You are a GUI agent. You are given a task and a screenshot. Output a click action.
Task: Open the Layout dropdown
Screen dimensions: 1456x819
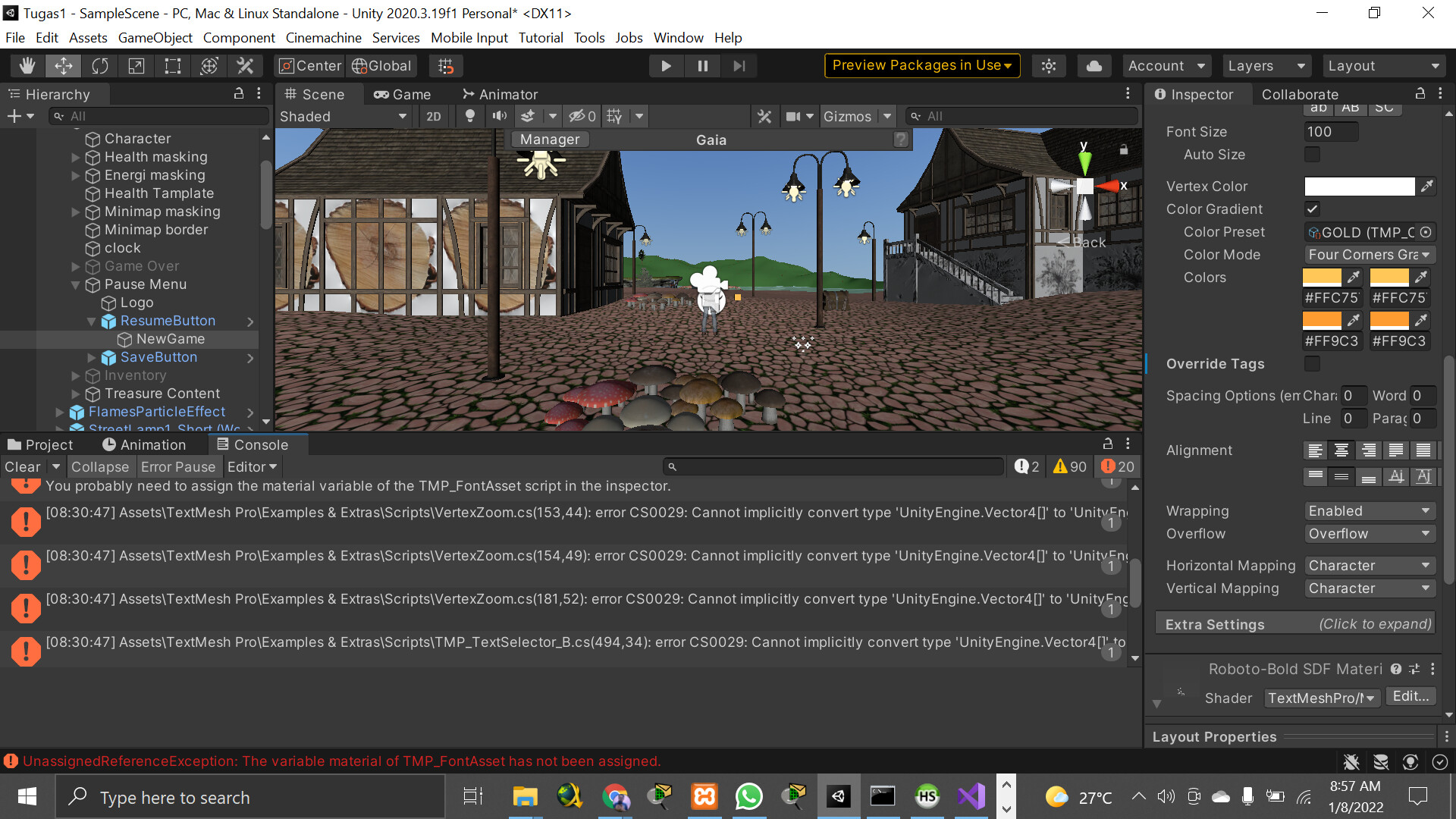tap(1383, 65)
